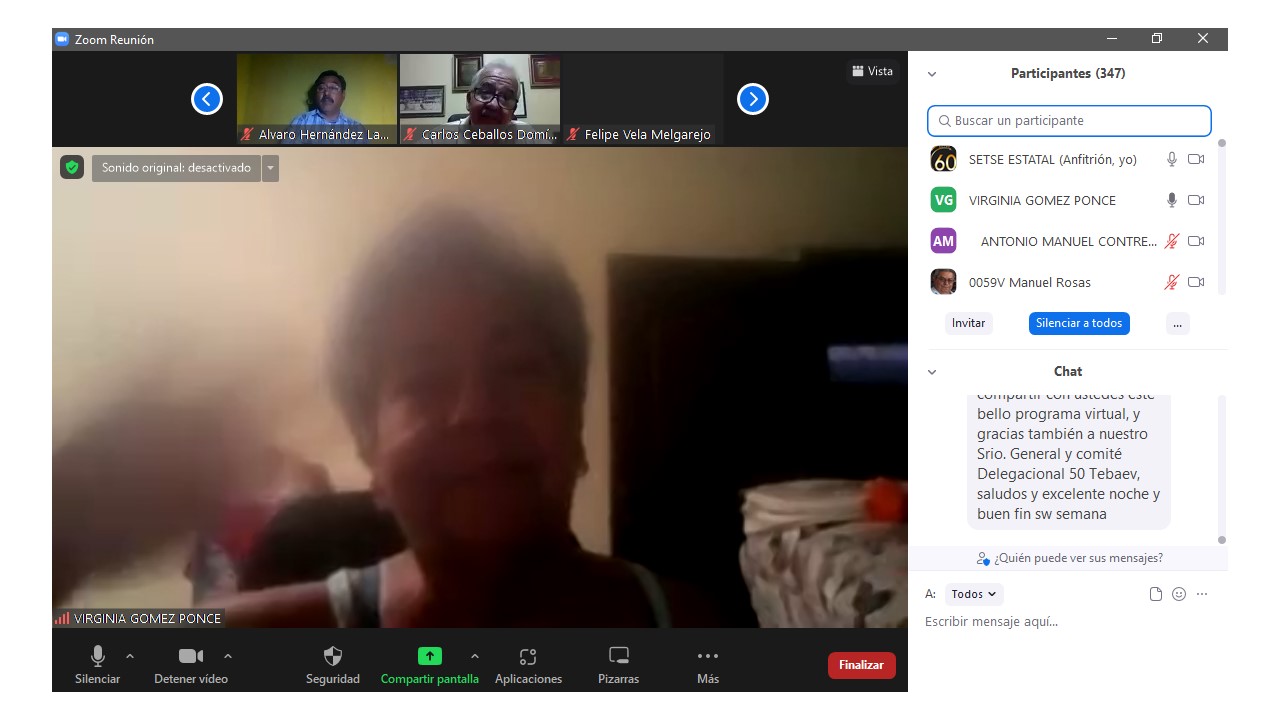Click green encryption shield icon
Screen dimensions: 1280x720
coord(72,167)
